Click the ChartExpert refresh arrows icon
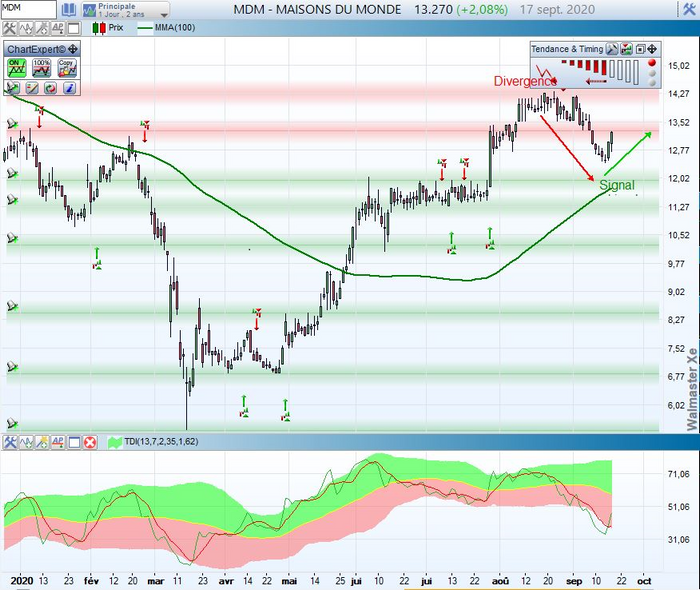The height and width of the screenshot is (590, 700). 50,88
